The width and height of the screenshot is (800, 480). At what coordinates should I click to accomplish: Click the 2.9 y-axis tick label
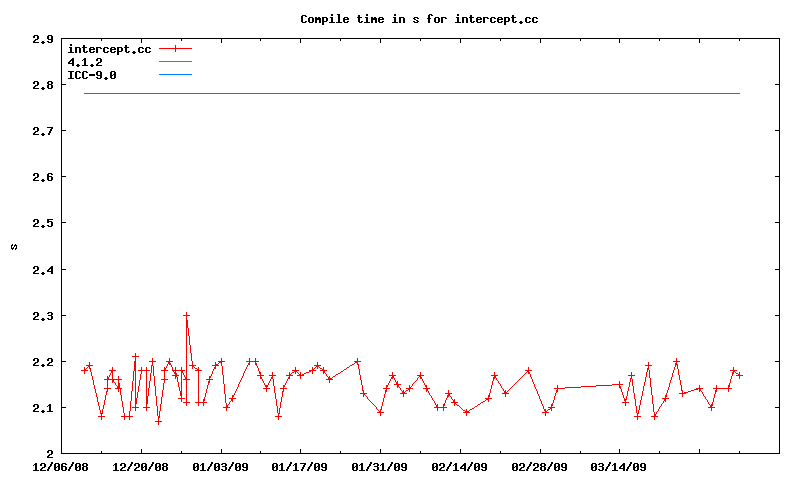coord(43,39)
